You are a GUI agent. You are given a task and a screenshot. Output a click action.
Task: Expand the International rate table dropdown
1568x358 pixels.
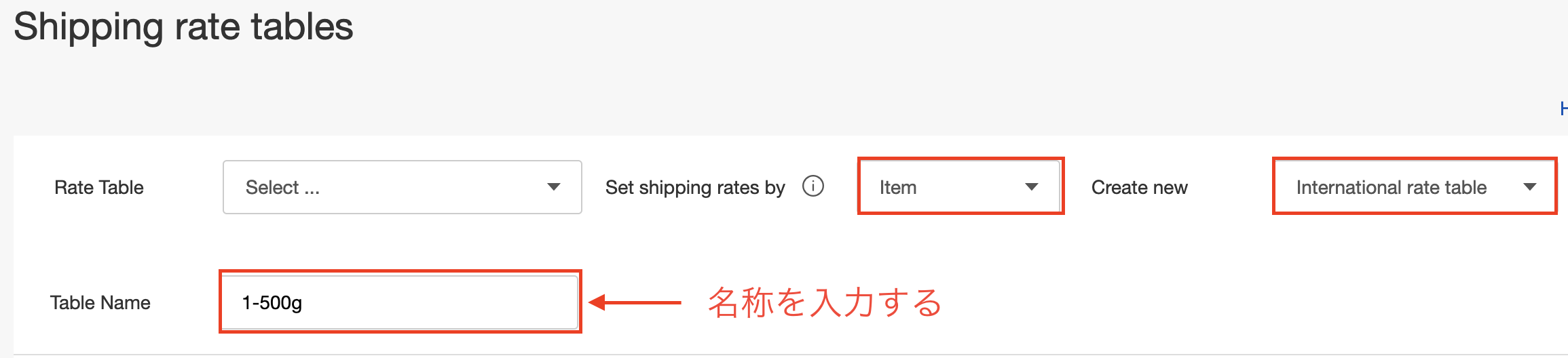pyautogui.click(x=1415, y=186)
